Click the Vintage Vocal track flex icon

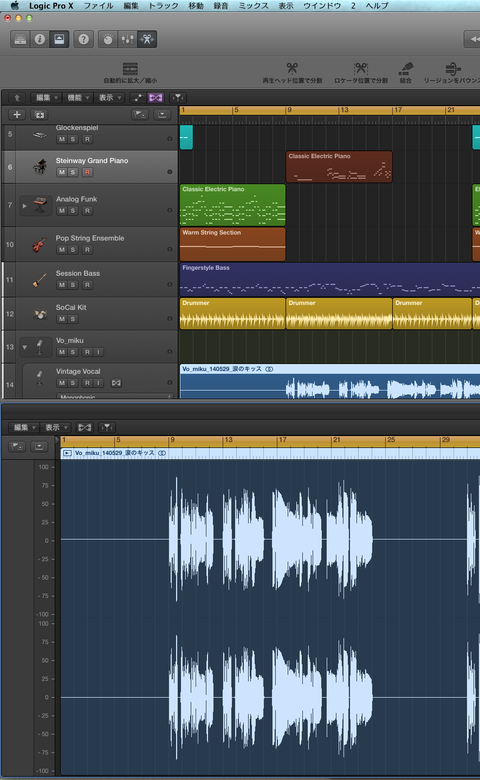click(116, 383)
